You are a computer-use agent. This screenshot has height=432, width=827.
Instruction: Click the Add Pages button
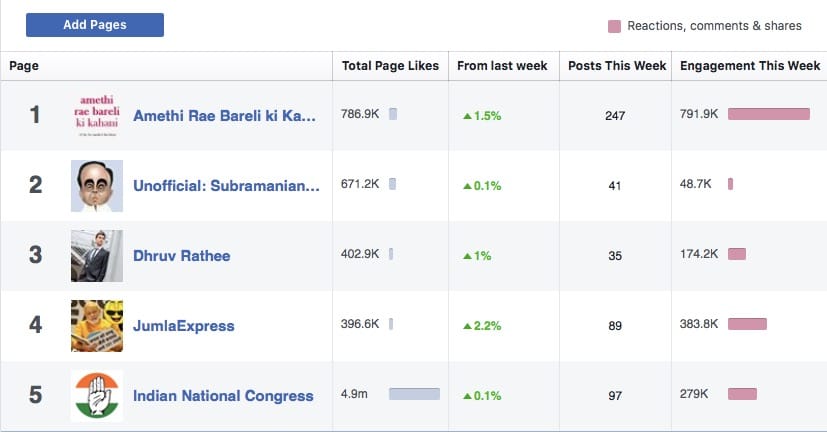coord(95,25)
